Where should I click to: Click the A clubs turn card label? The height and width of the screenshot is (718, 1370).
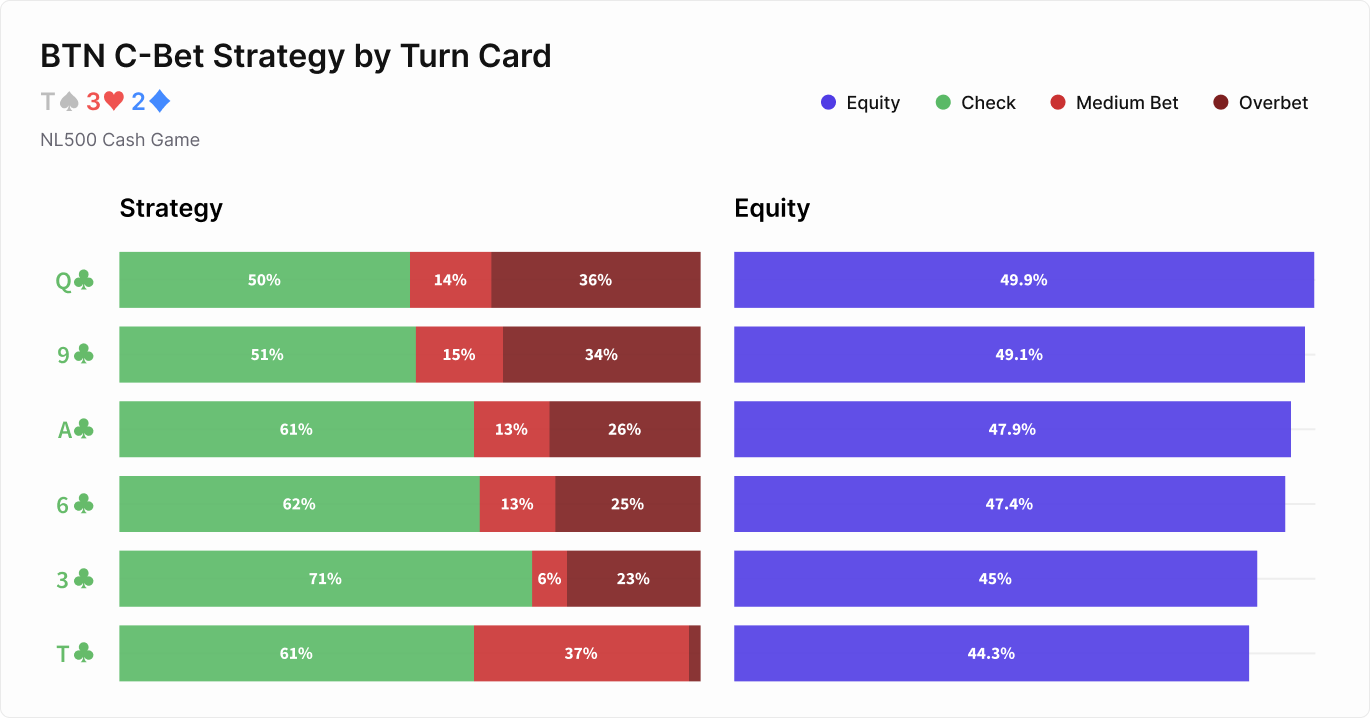(74, 430)
